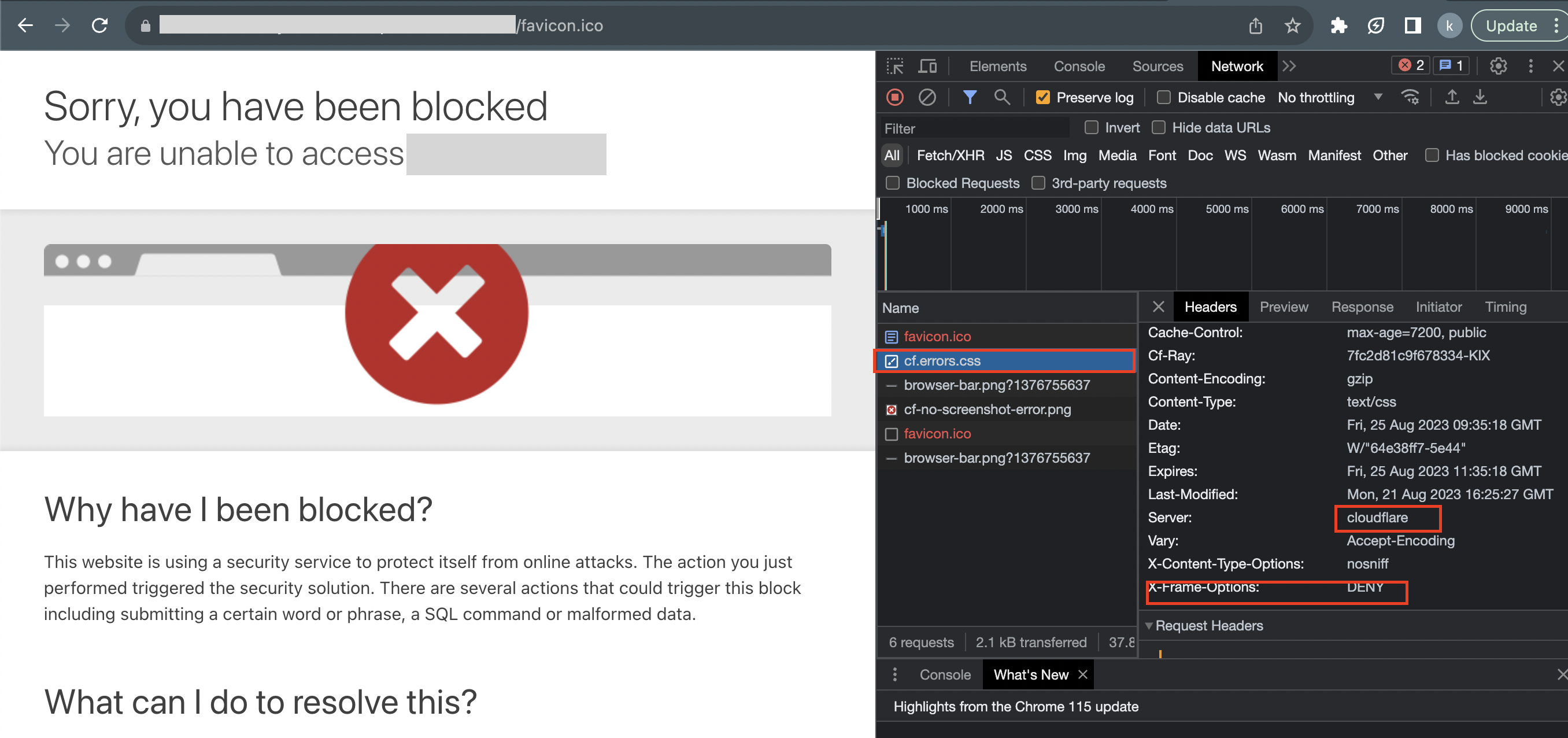Close the request details pane
This screenshot has height=738, width=1568.
(x=1157, y=307)
